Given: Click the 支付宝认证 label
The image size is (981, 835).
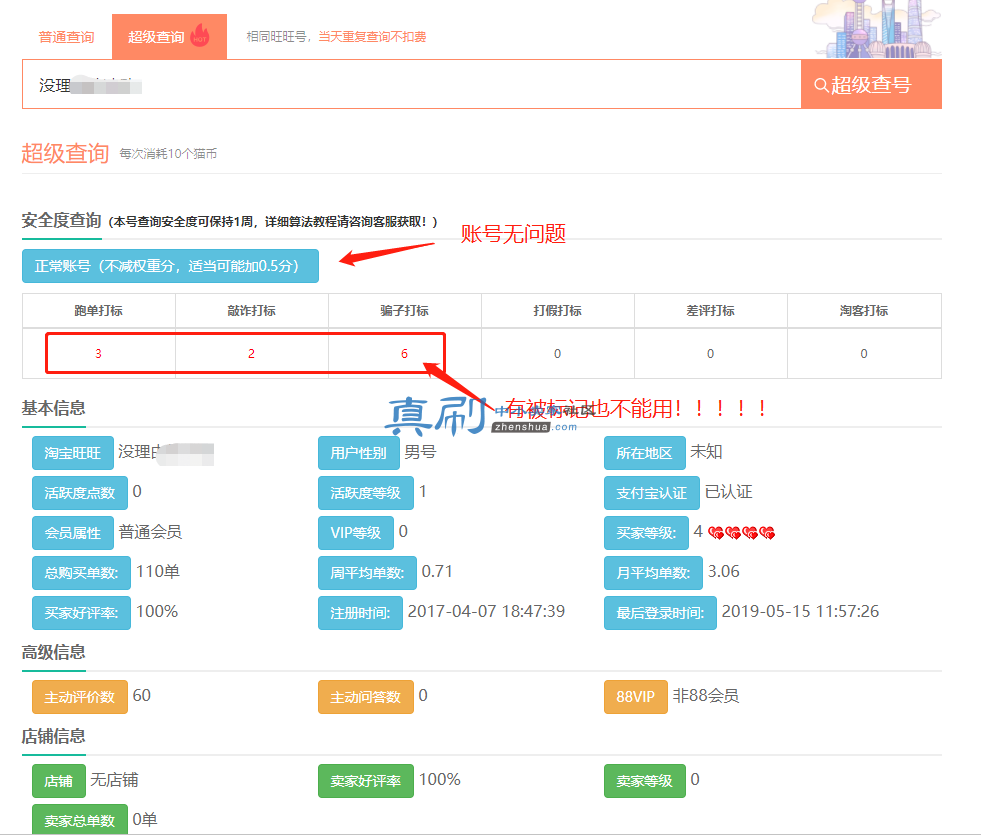Looking at the screenshot, I should 651,493.
